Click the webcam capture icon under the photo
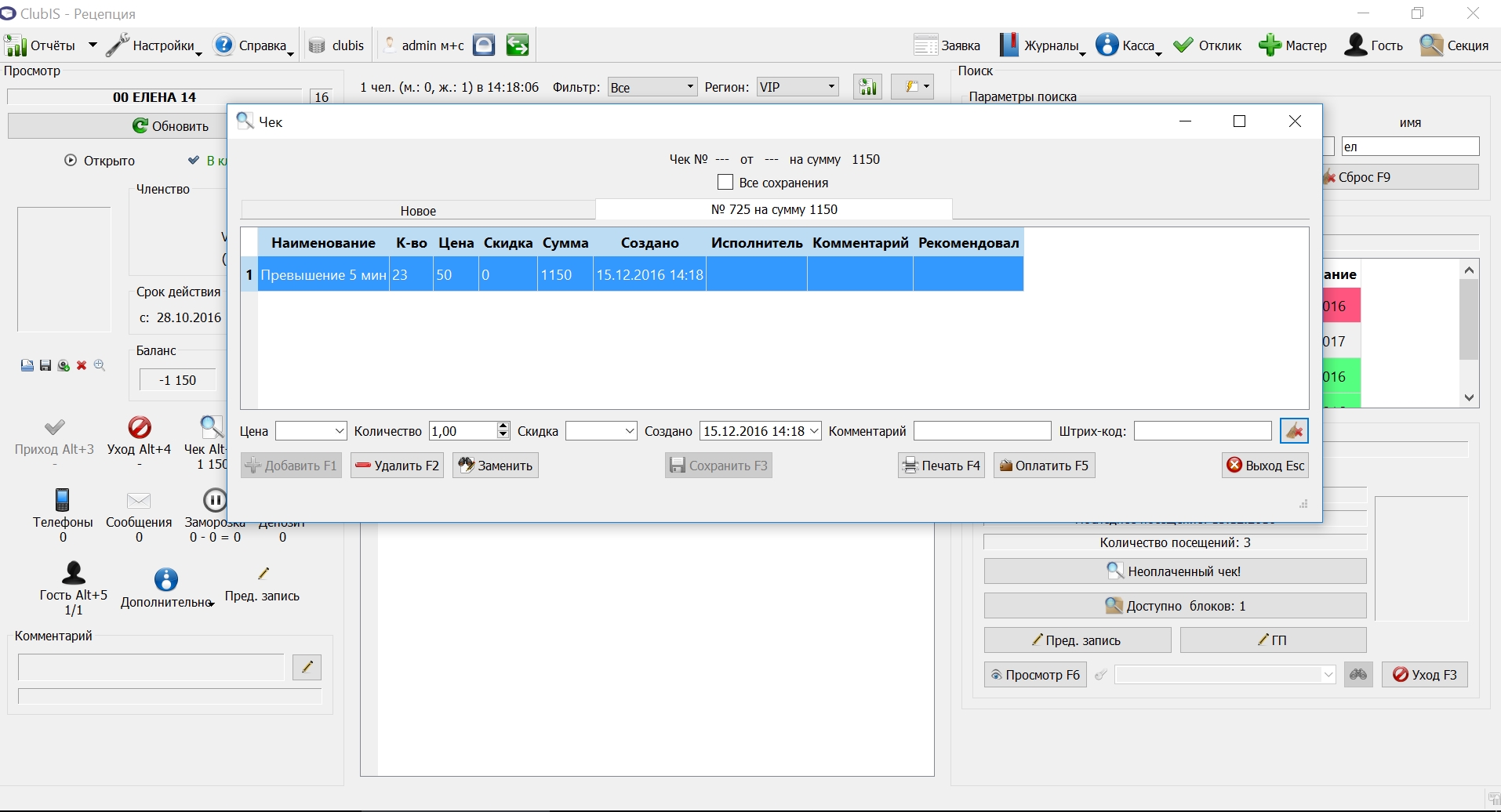The image size is (1501, 812). (64, 365)
